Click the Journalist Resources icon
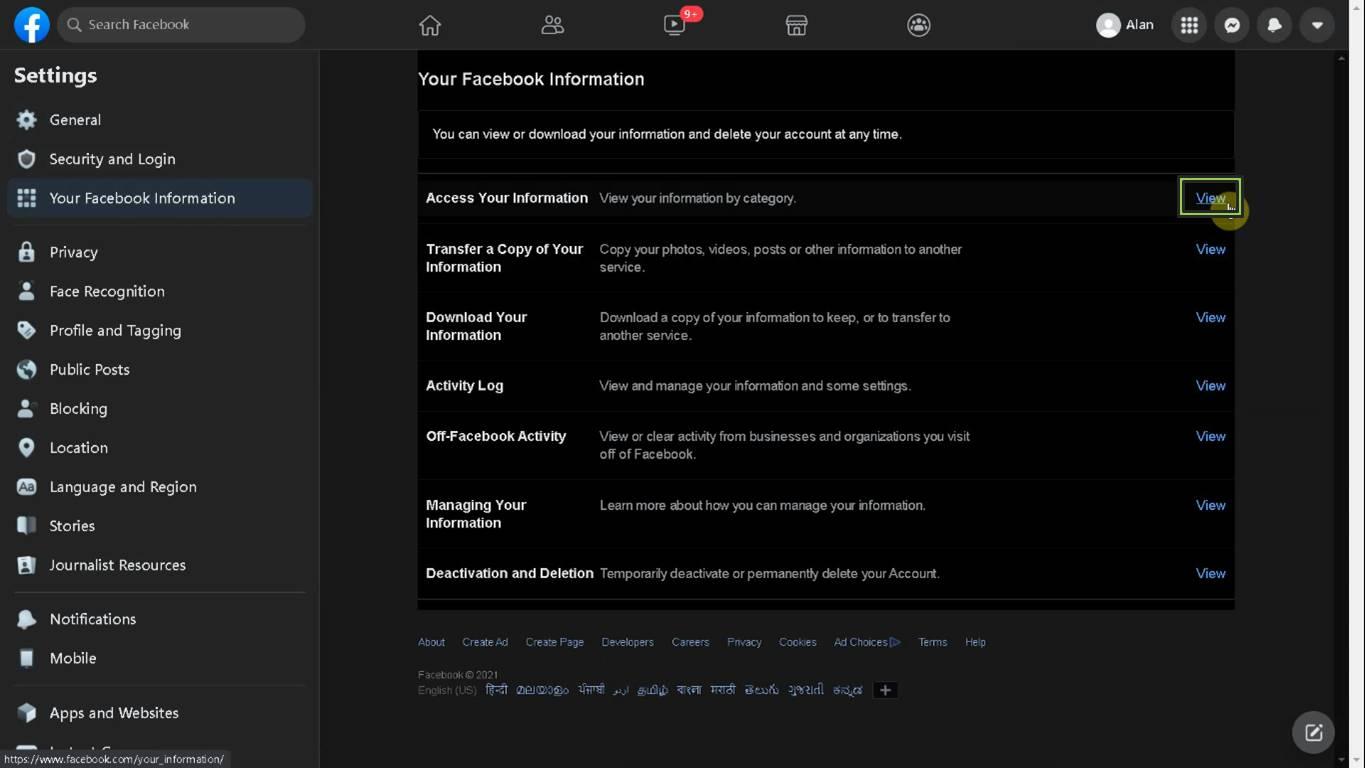Viewport: 1365px width, 768px height. click(27, 565)
